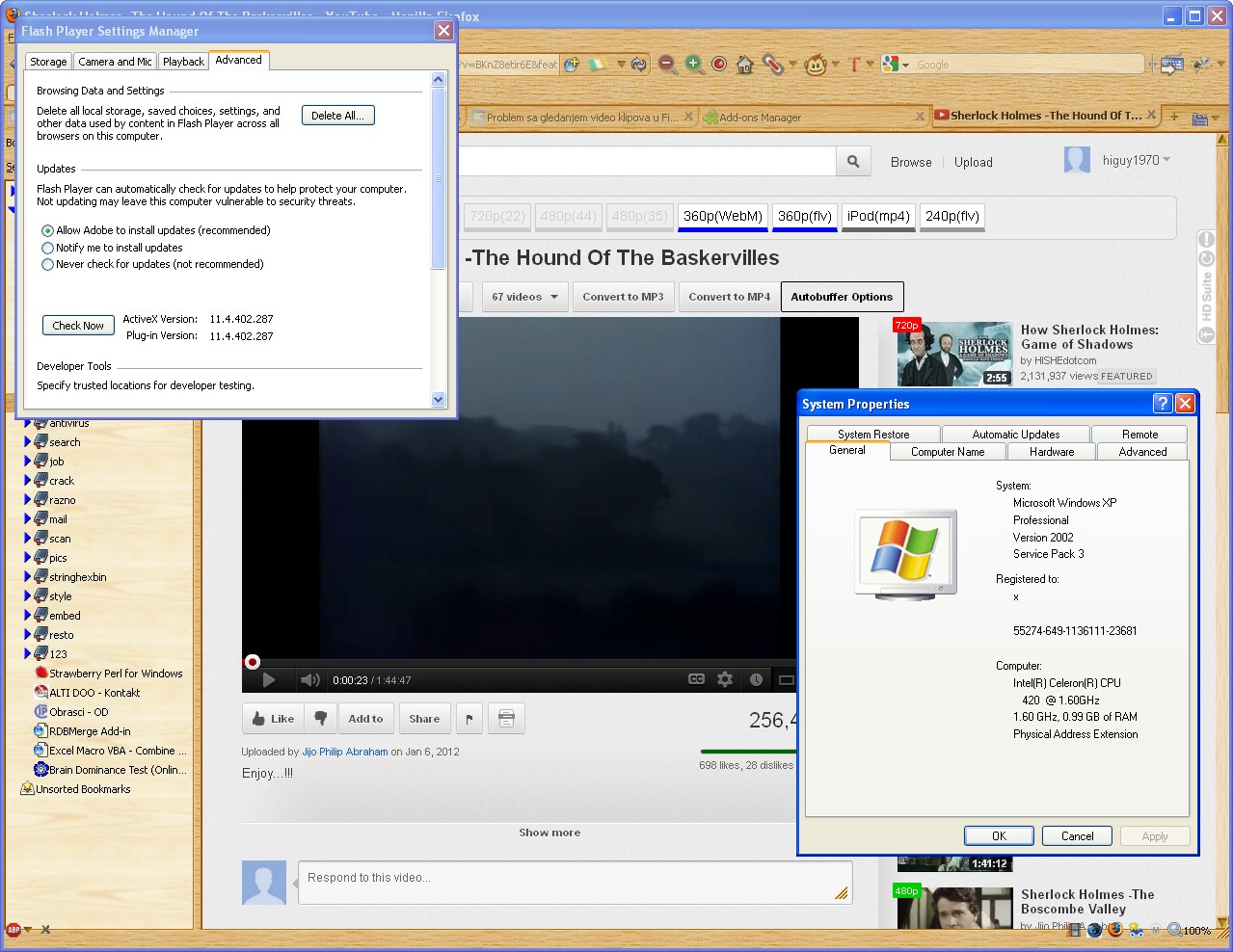Flag the video using flag icon
Screen dimensions: 1233x952
point(469,719)
